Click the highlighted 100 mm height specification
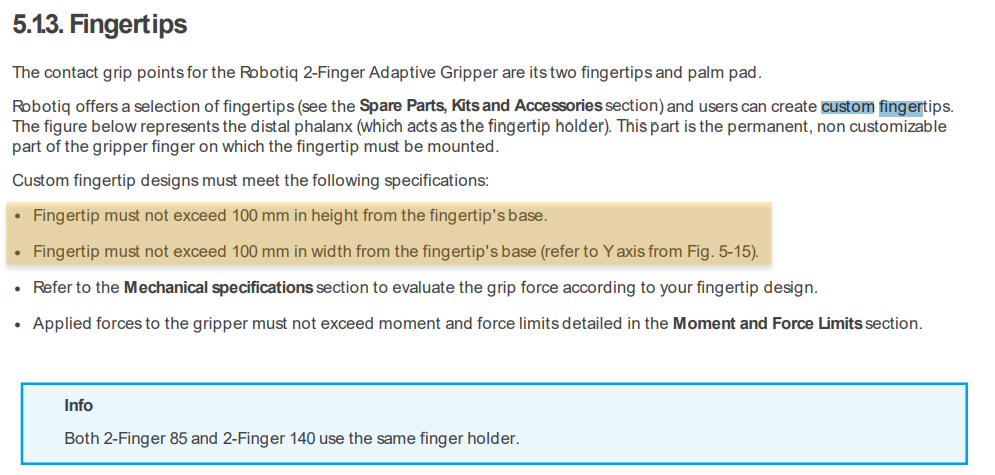The width and height of the screenshot is (995, 475). (290, 216)
